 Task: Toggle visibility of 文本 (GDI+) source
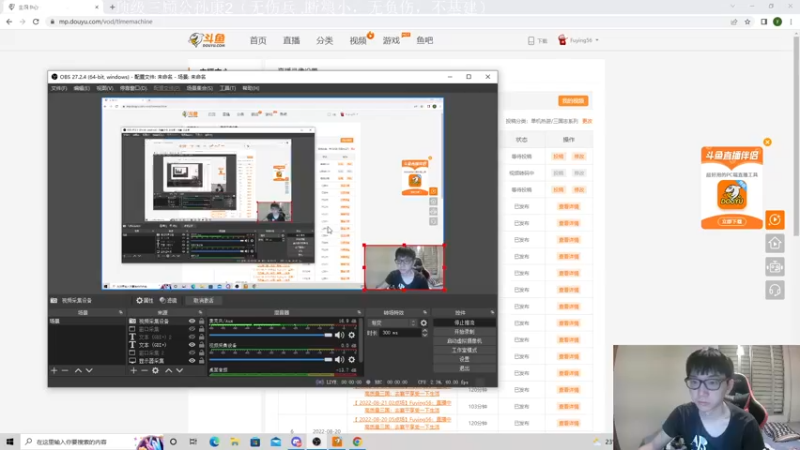192,345
